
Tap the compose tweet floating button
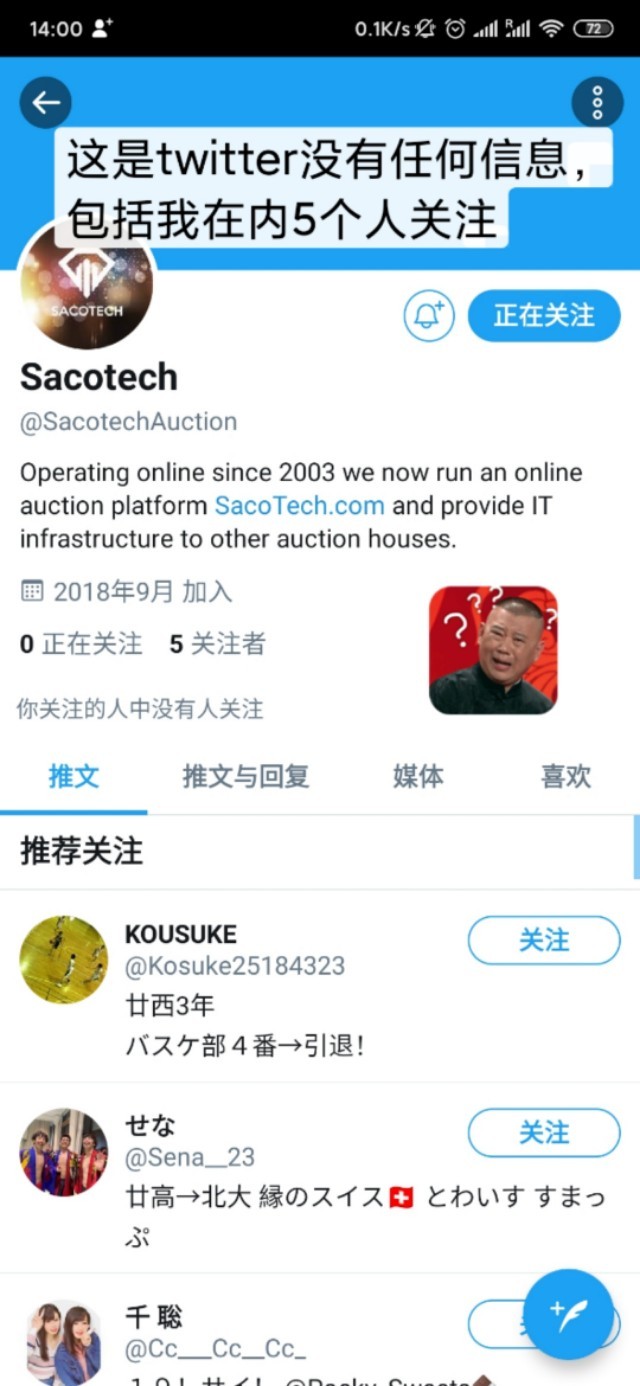pos(568,1314)
